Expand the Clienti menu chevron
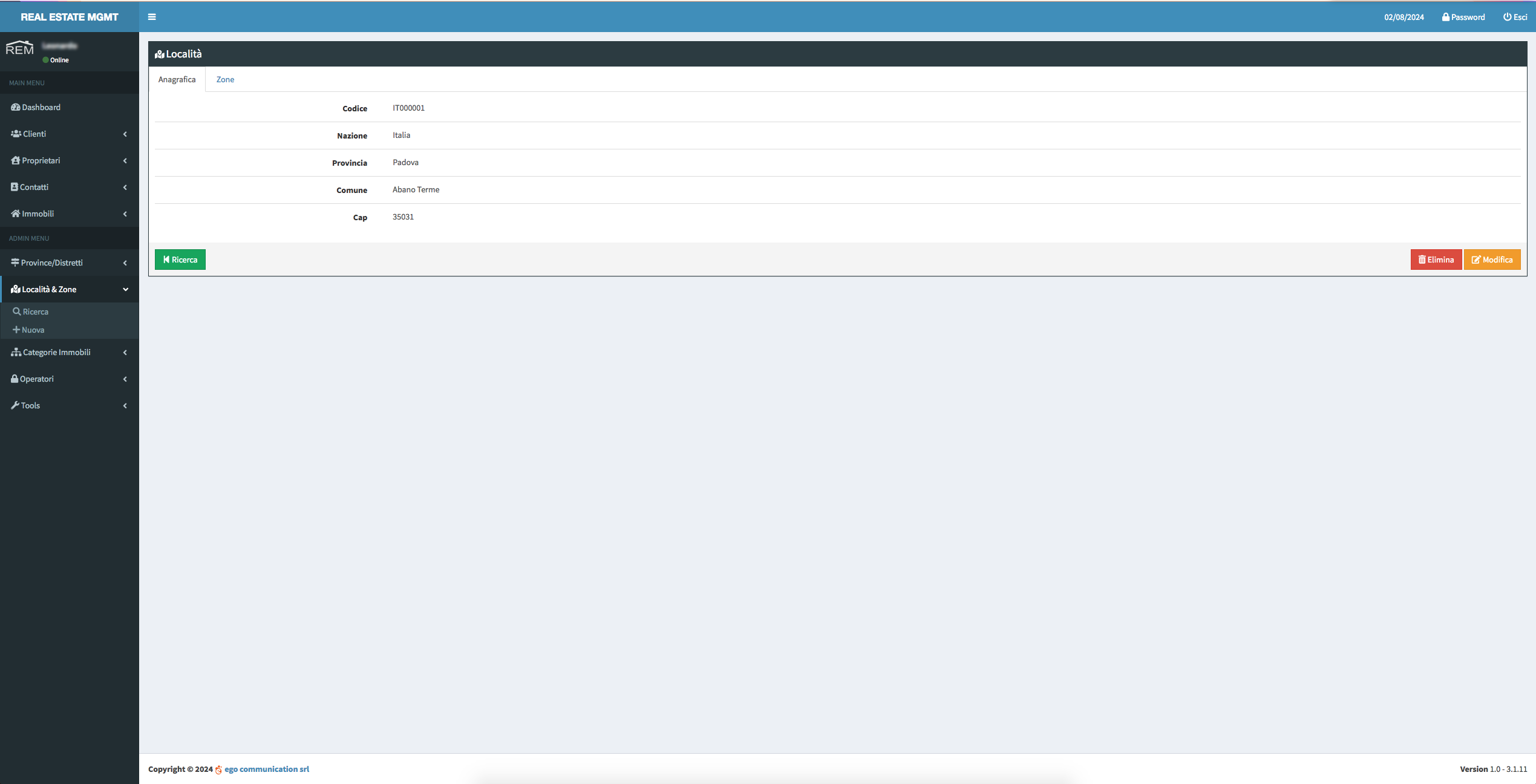The height and width of the screenshot is (784, 1536). (125, 134)
